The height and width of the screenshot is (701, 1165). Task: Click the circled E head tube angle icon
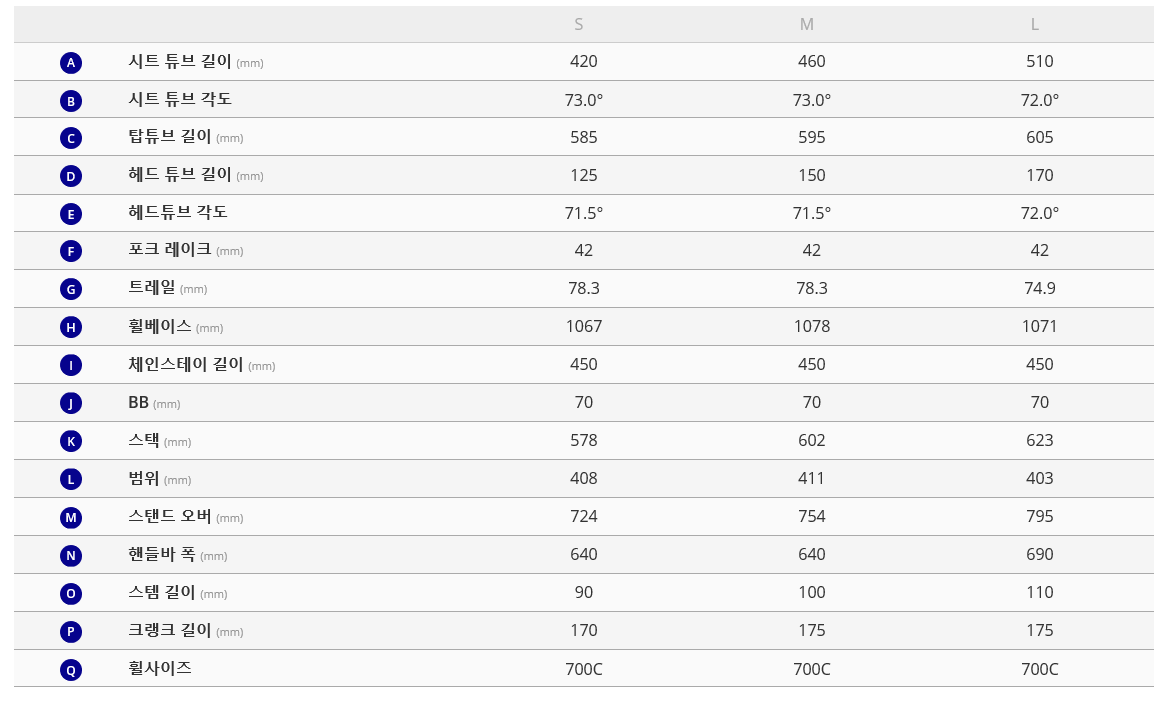pyautogui.click(x=70, y=214)
